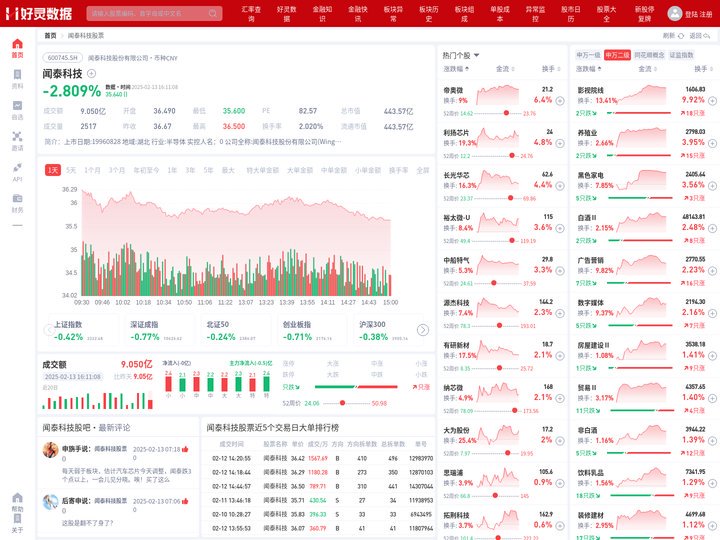This screenshot has width=720, height=540.
Task: Click previous arrow in index carousel
Action: [49, 330]
